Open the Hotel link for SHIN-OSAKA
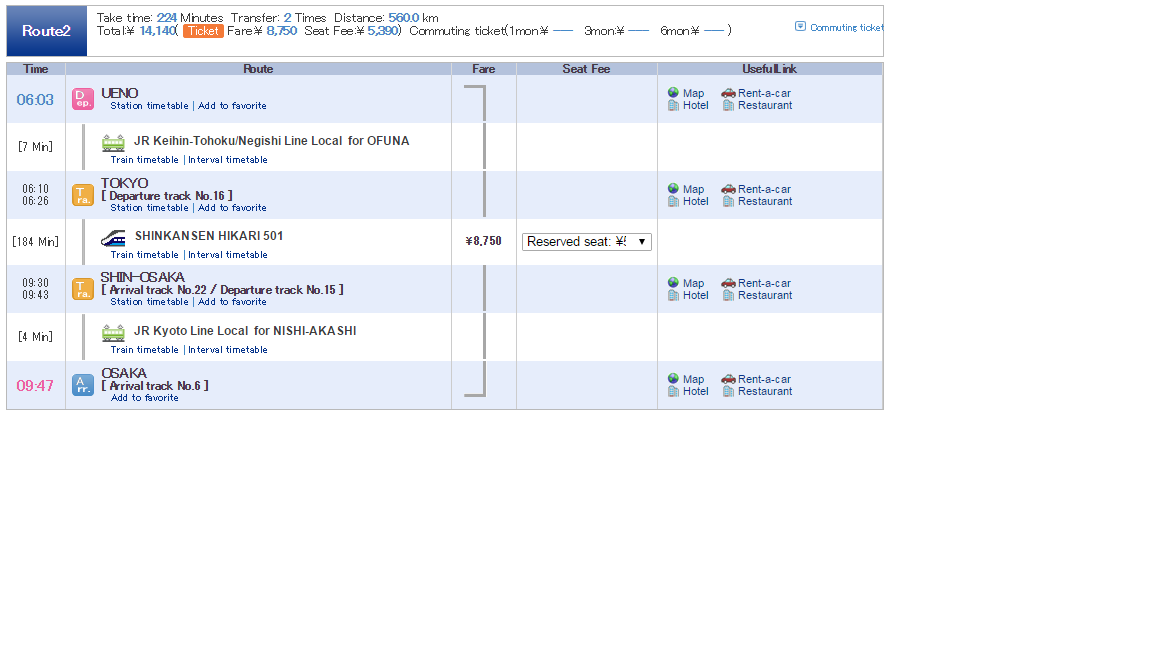The image size is (1152, 648). click(x=696, y=295)
